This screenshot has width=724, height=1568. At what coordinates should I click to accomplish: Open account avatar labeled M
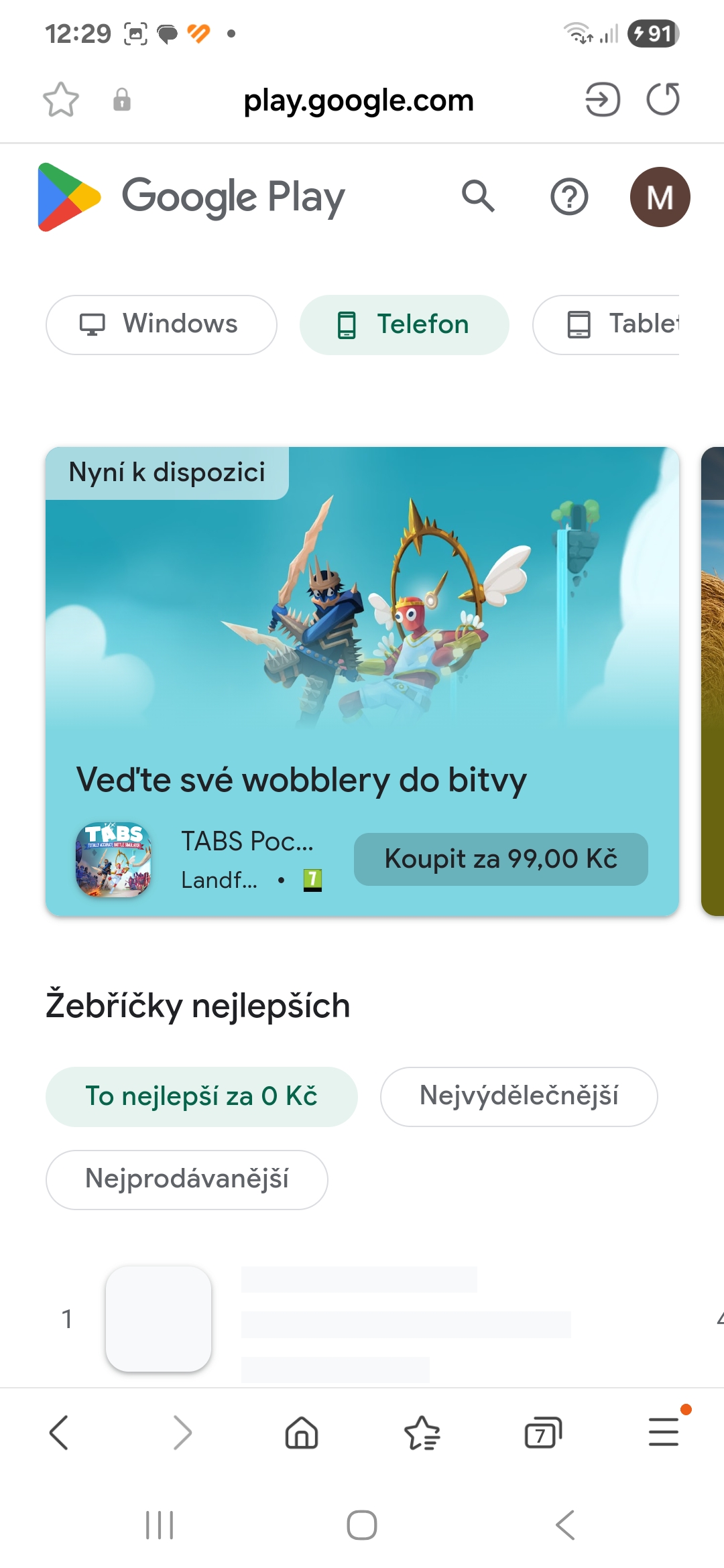[660, 197]
